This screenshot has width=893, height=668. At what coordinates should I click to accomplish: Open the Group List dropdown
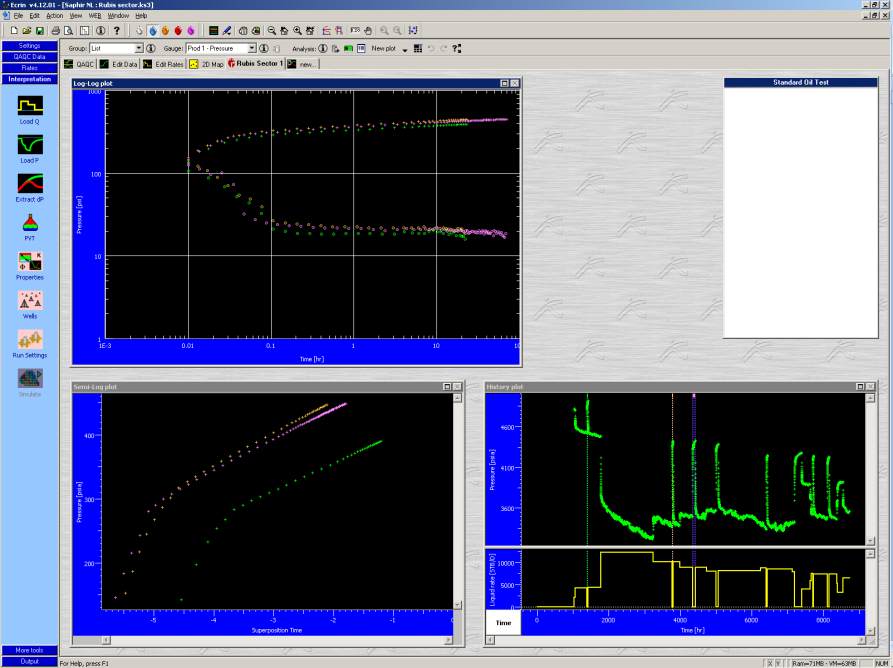click(139, 48)
